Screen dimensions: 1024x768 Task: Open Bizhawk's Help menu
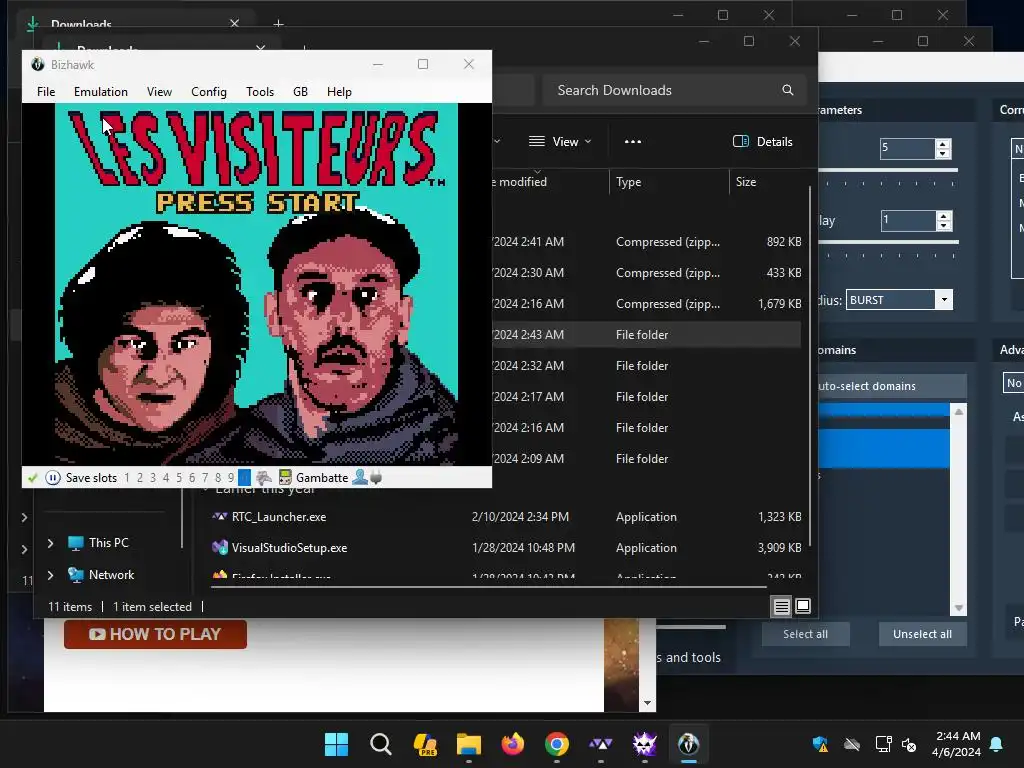click(x=339, y=91)
